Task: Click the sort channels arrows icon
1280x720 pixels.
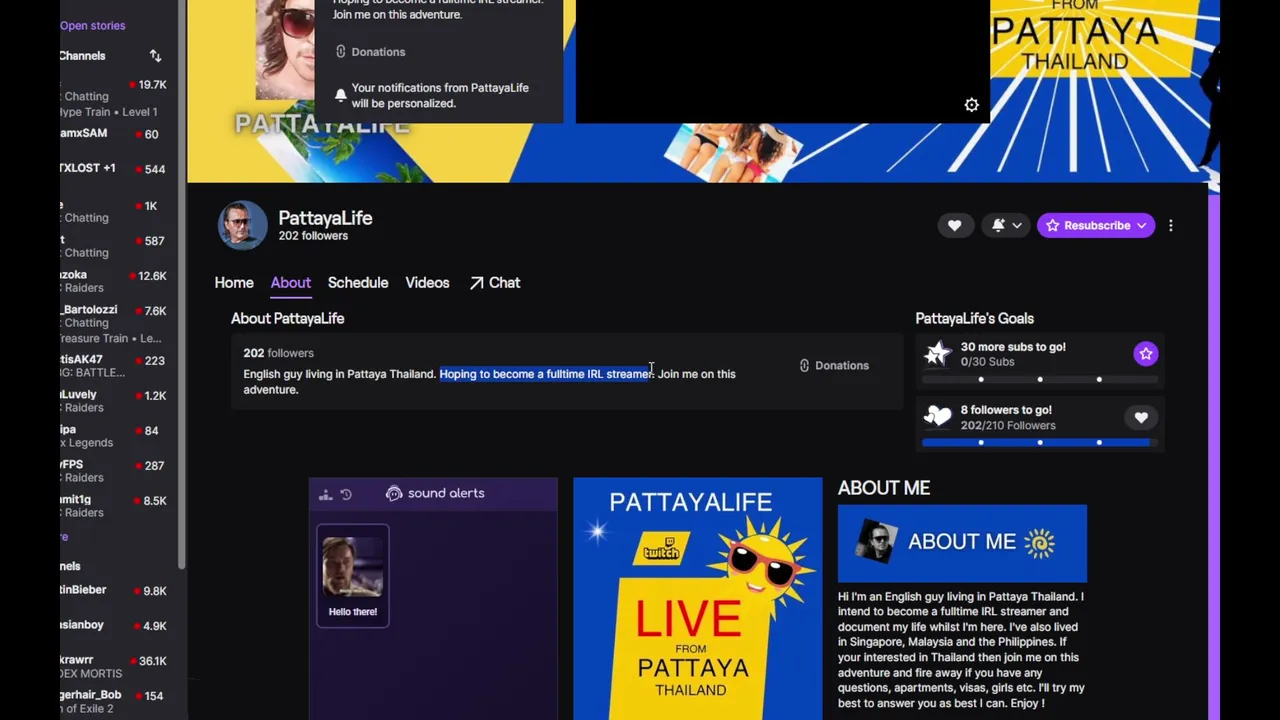Action: [155, 56]
